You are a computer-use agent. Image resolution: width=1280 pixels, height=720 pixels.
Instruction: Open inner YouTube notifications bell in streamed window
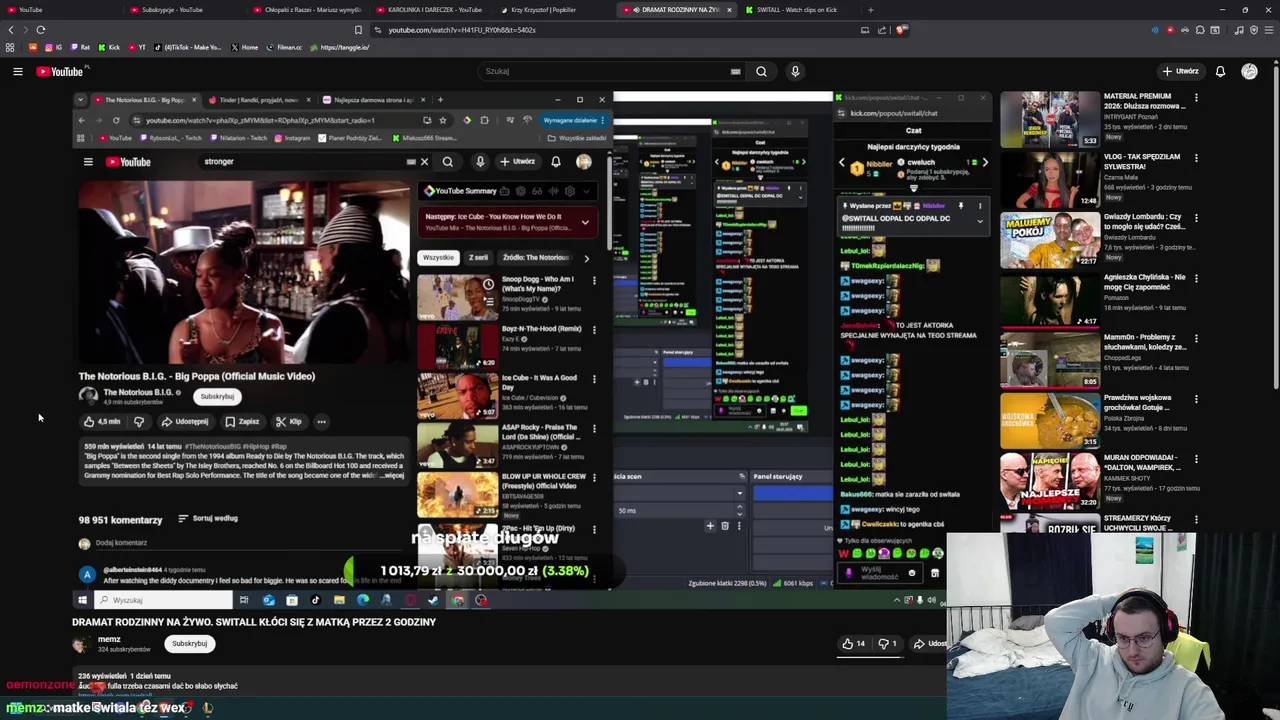(x=556, y=161)
